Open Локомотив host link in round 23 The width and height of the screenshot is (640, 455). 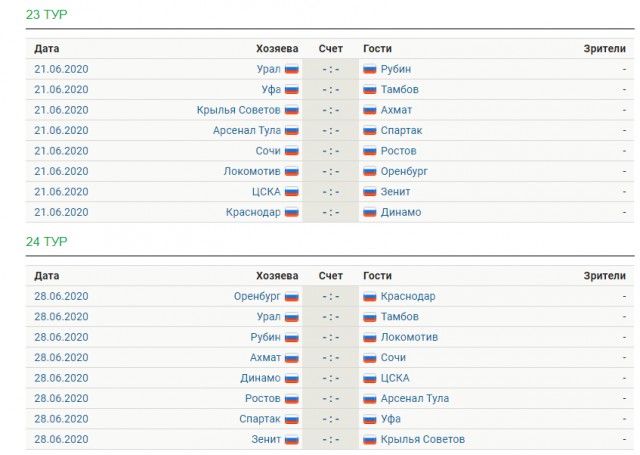click(252, 171)
